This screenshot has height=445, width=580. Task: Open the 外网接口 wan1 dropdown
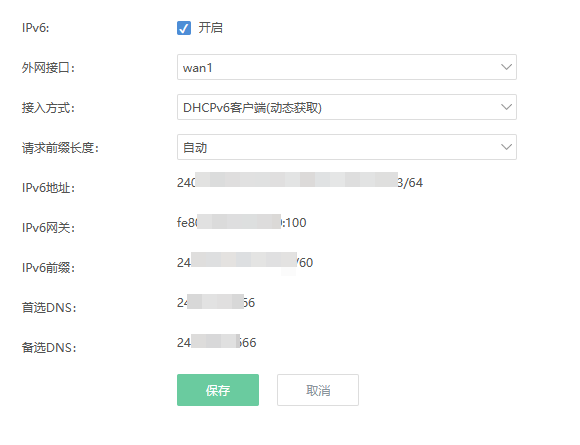click(347, 67)
